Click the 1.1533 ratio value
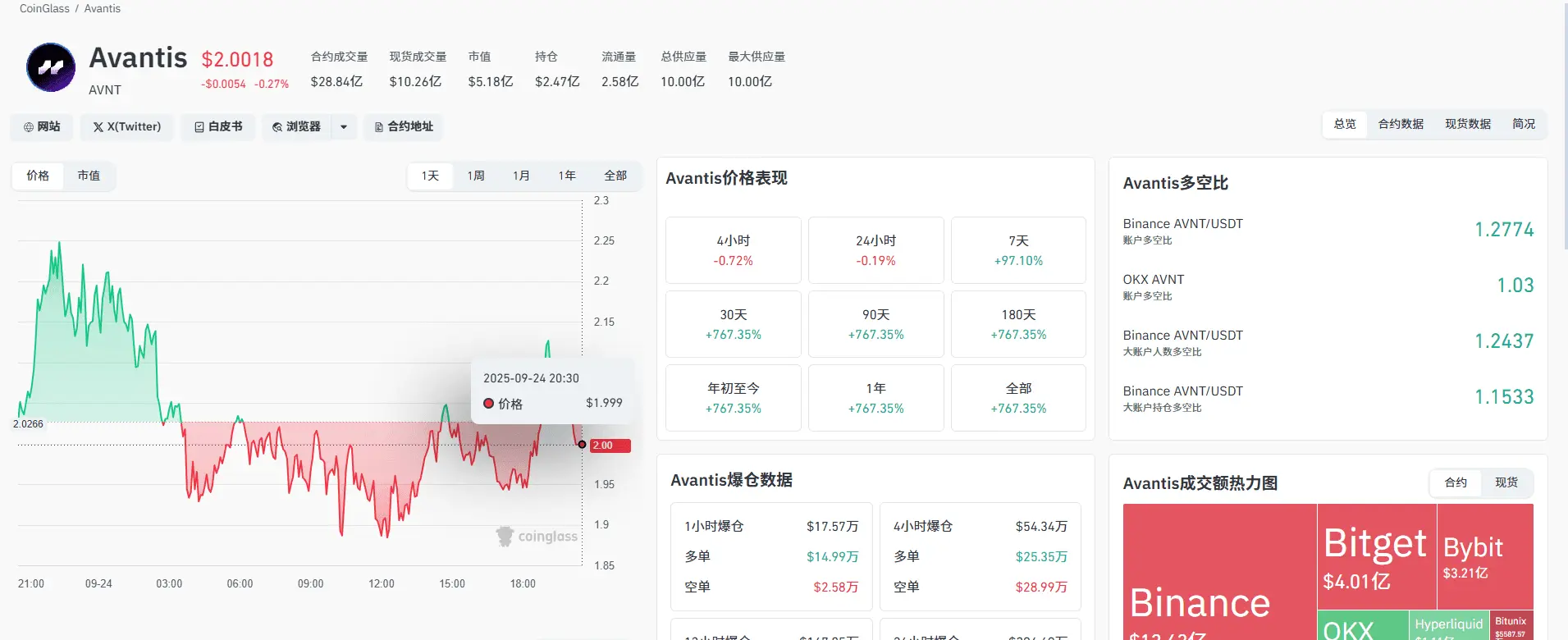 tap(1504, 397)
